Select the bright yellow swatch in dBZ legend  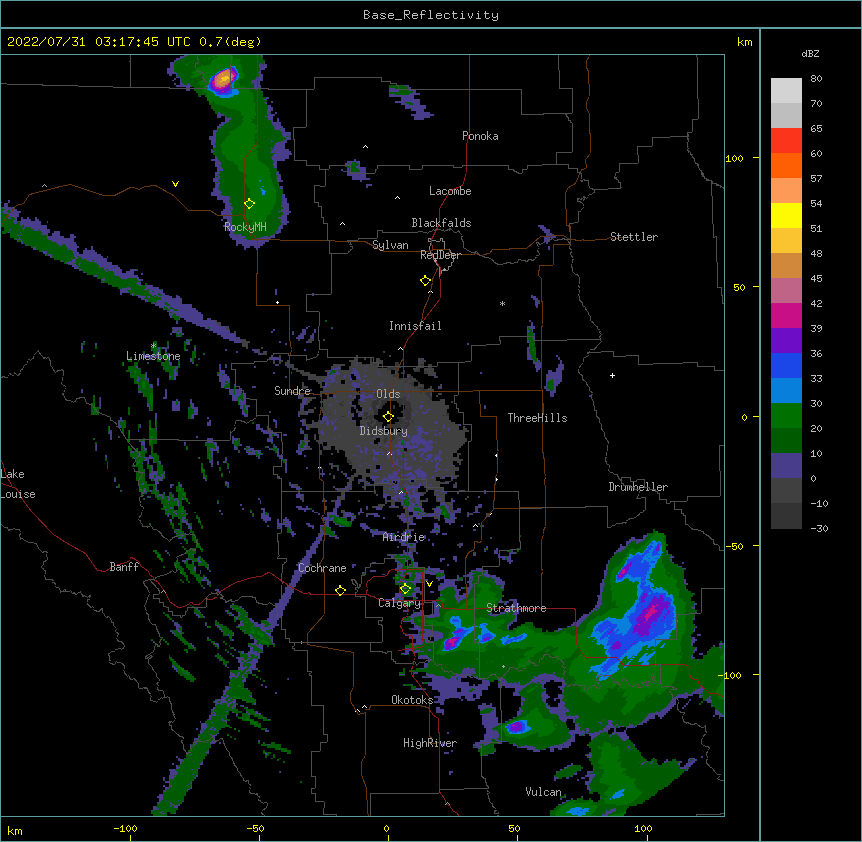786,215
